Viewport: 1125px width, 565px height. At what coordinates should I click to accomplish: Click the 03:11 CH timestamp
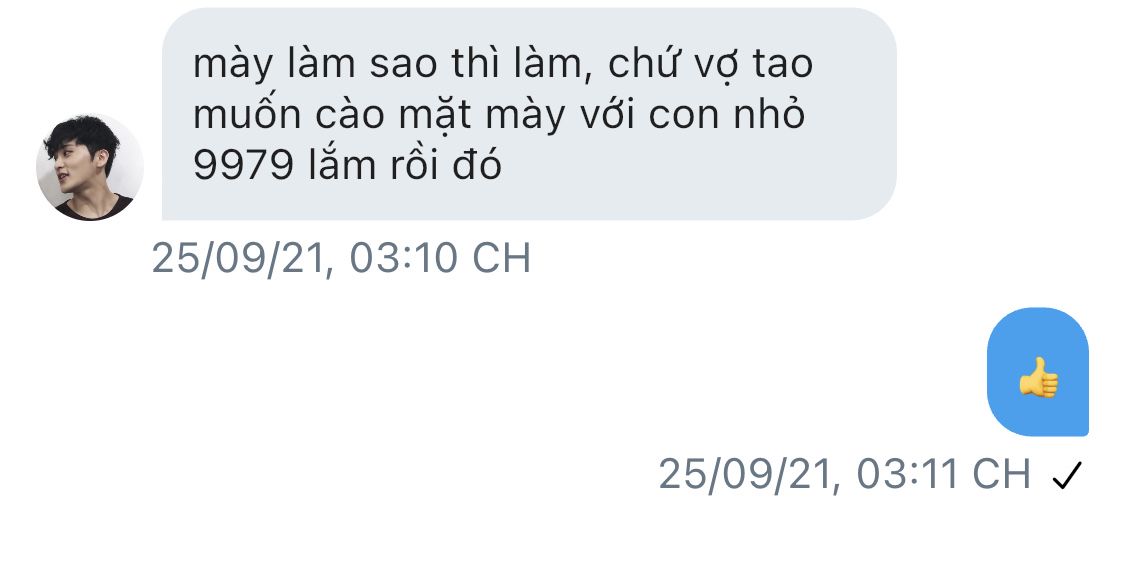[x=943, y=474]
